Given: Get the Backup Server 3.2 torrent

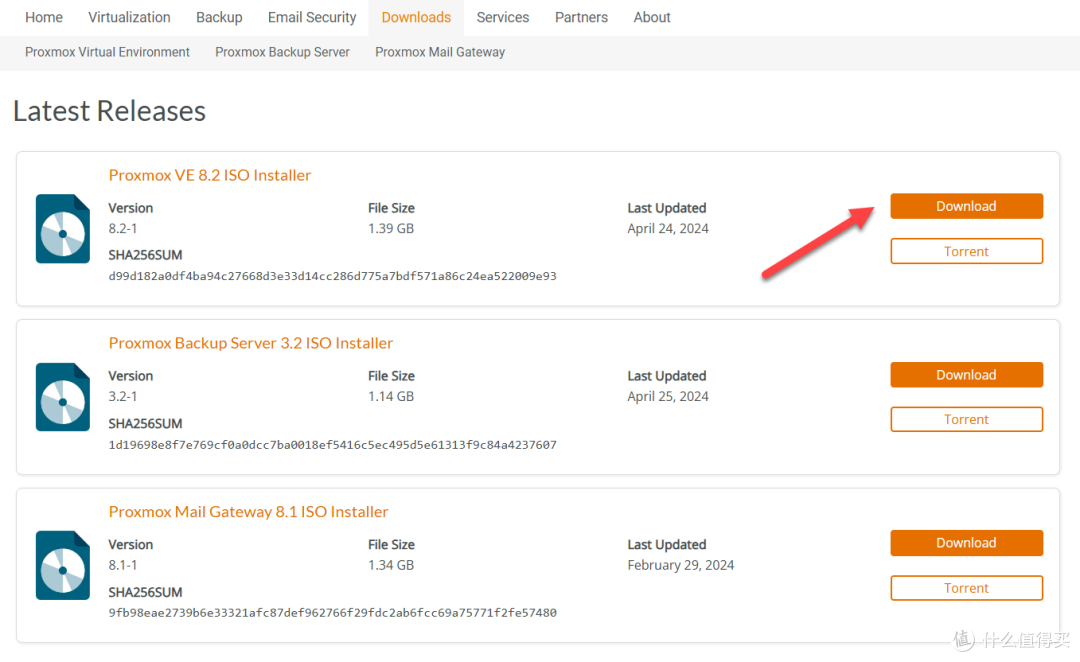Looking at the screenshot, I should click(x=966, y=420).
